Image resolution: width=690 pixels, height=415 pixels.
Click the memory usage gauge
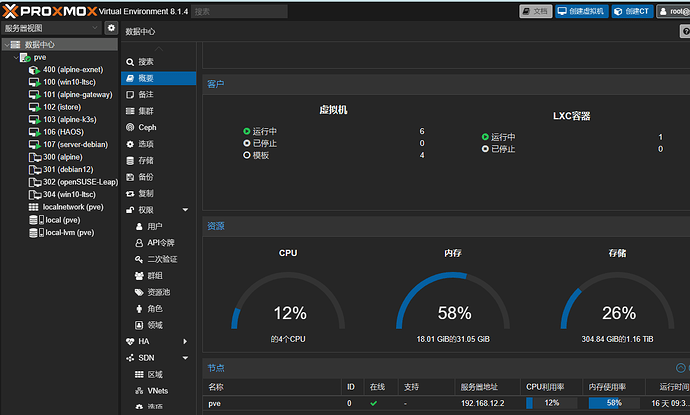point(453,301)
